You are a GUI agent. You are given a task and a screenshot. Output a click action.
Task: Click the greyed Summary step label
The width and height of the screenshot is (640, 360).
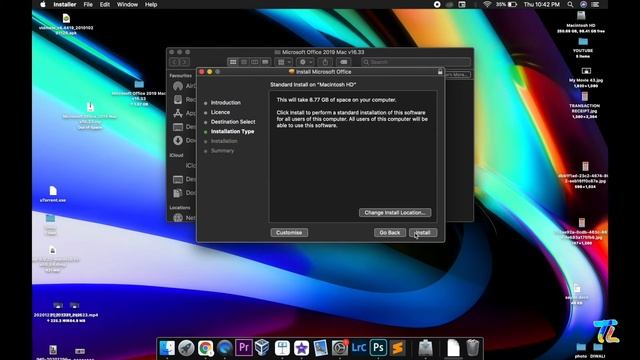pos(222,151)
